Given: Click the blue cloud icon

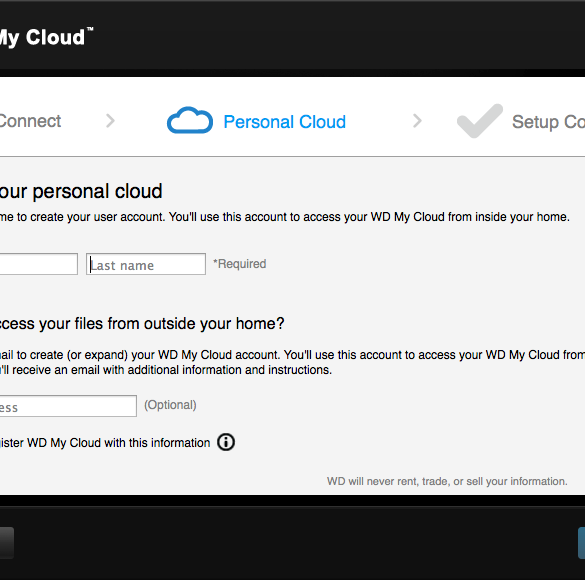Looking at the screenshot, I should click(190, 120).
